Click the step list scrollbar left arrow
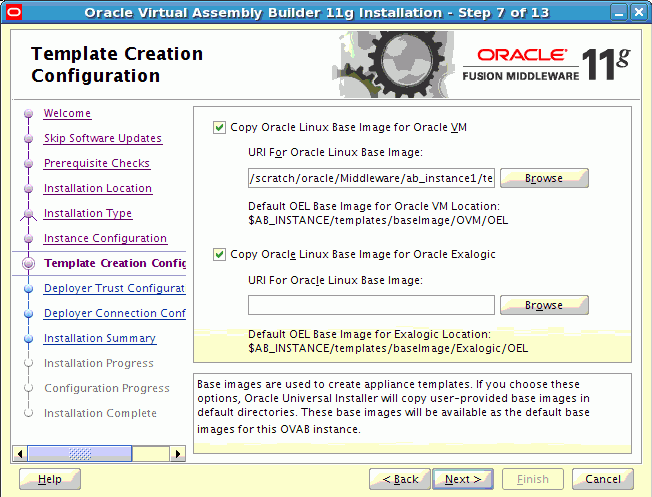This screenshot has width=652, height=497. [20, 453]
